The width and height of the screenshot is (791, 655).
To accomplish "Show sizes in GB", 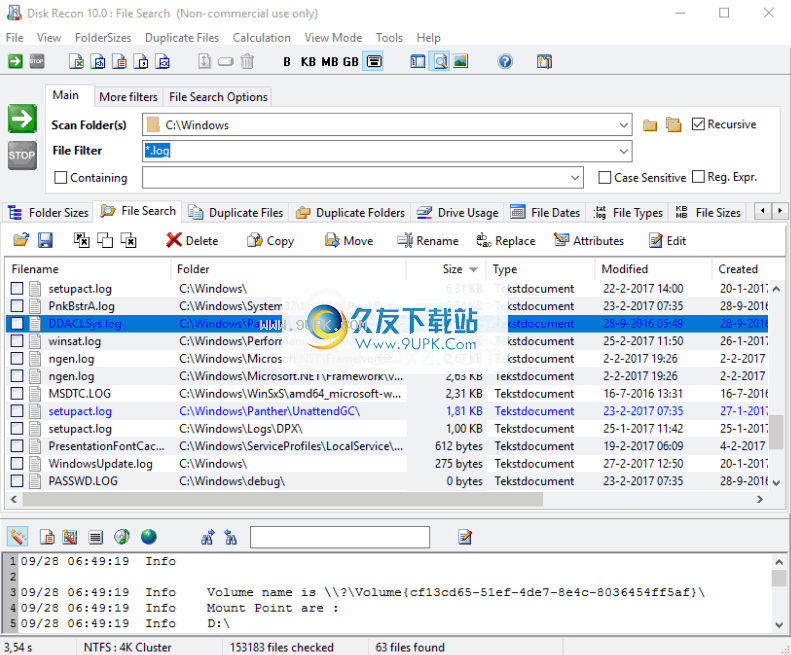I will click(351, 62).
